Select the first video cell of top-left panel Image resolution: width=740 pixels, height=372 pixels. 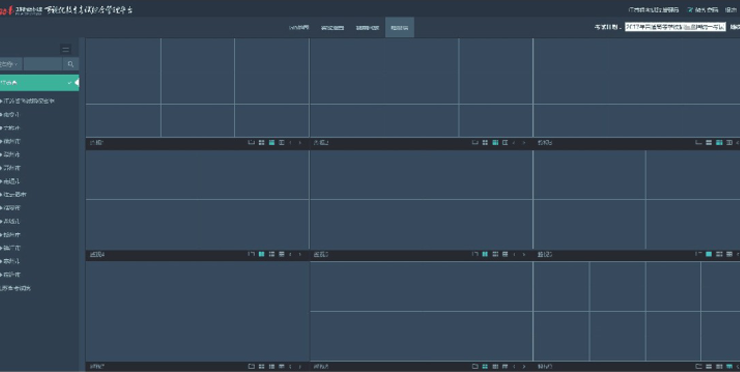(x=123, y=71)
